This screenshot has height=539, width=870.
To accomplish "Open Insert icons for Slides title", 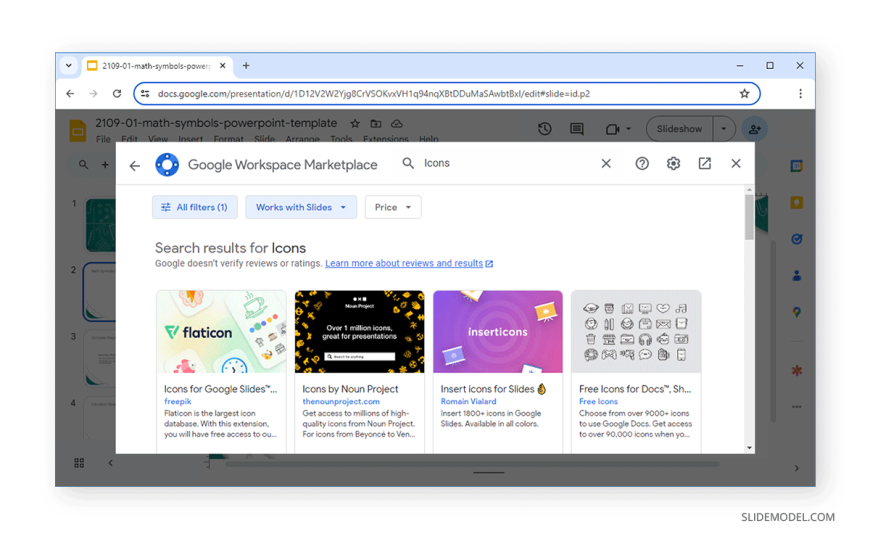I will [493, 389].
